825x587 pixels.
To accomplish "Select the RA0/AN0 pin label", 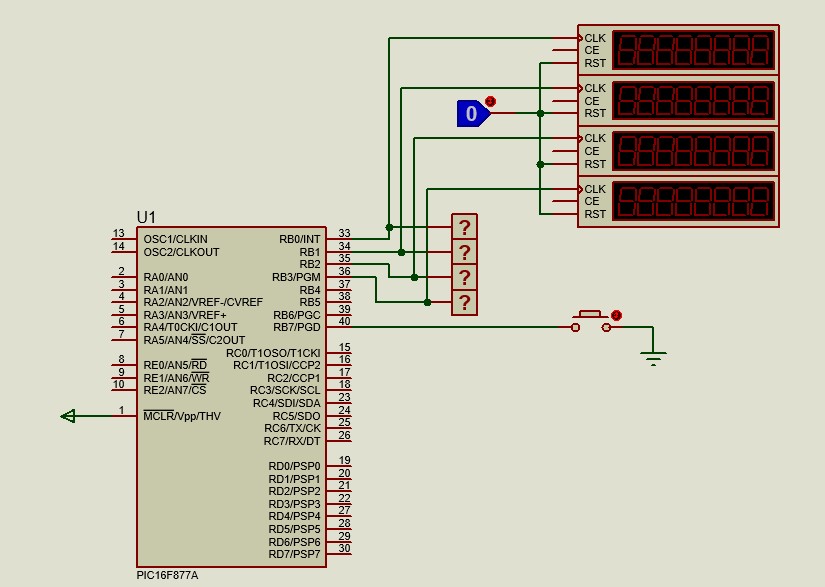I will click(x=166, y=277).
